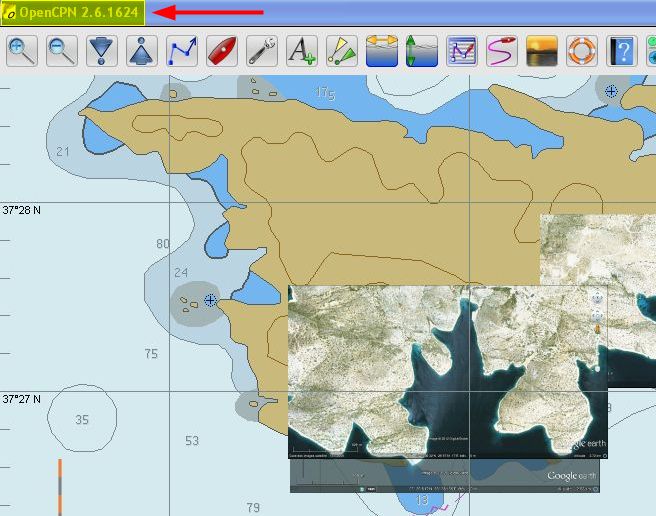
Task: Open the help book icon with question mark
Action: 622,51
